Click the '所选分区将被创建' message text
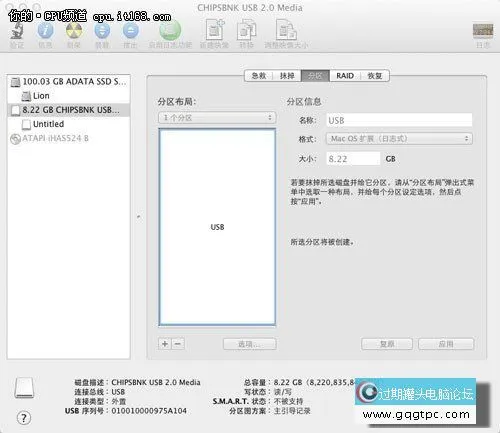The height and width of the screenshot is (433, 500). [x=322, y=242]
